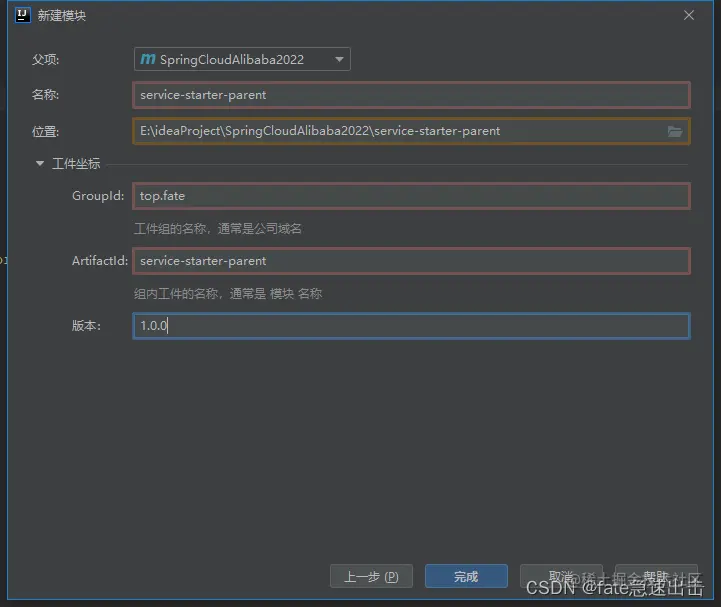Click the ArtifactId label
721x607 pixels.
tap(100, 261)
